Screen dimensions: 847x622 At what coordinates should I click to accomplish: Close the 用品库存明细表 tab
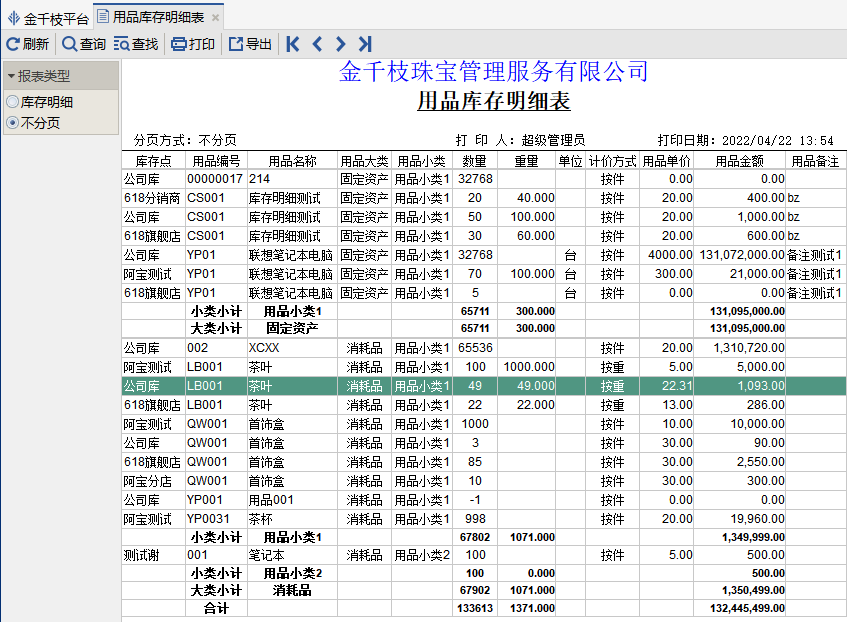pos(216,18)
